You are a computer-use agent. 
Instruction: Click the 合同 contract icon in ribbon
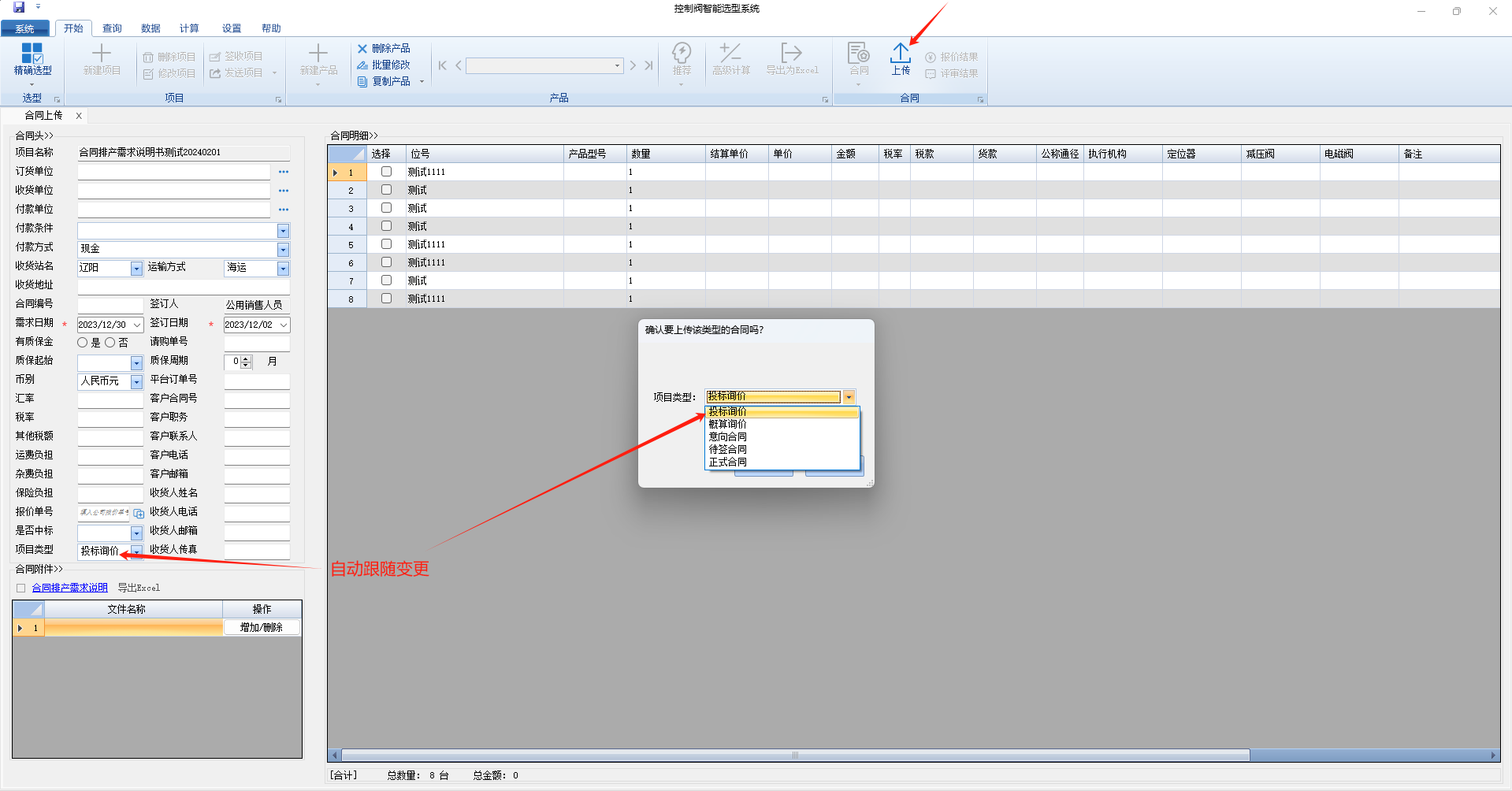[858, 59]
